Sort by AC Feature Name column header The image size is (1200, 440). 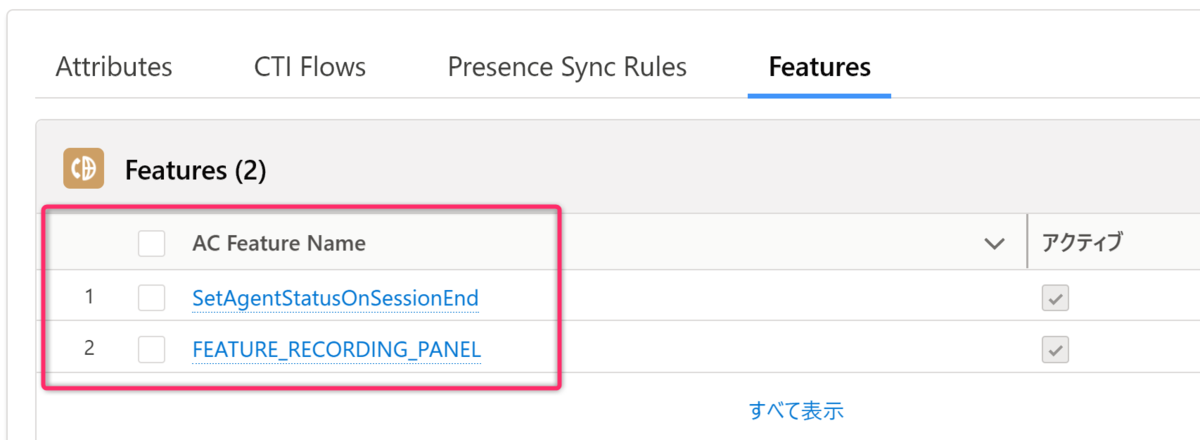279,243
